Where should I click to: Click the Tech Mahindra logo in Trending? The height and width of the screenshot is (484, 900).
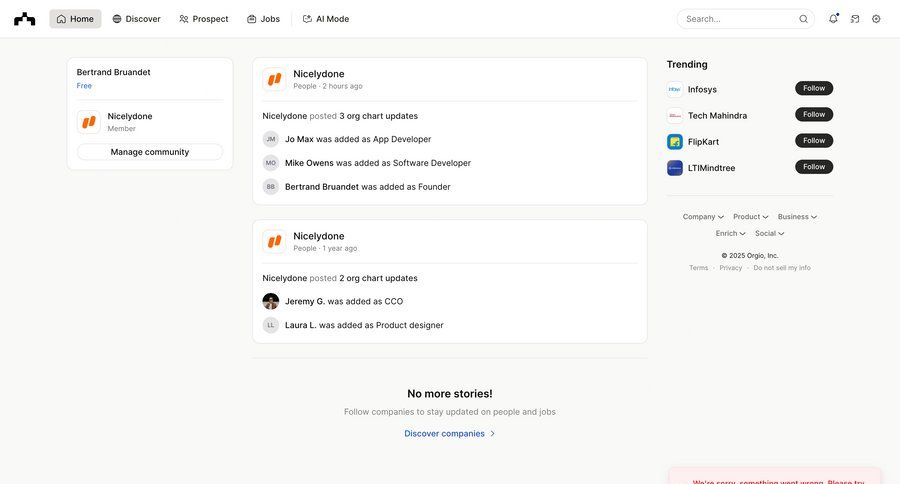point(675,115)
